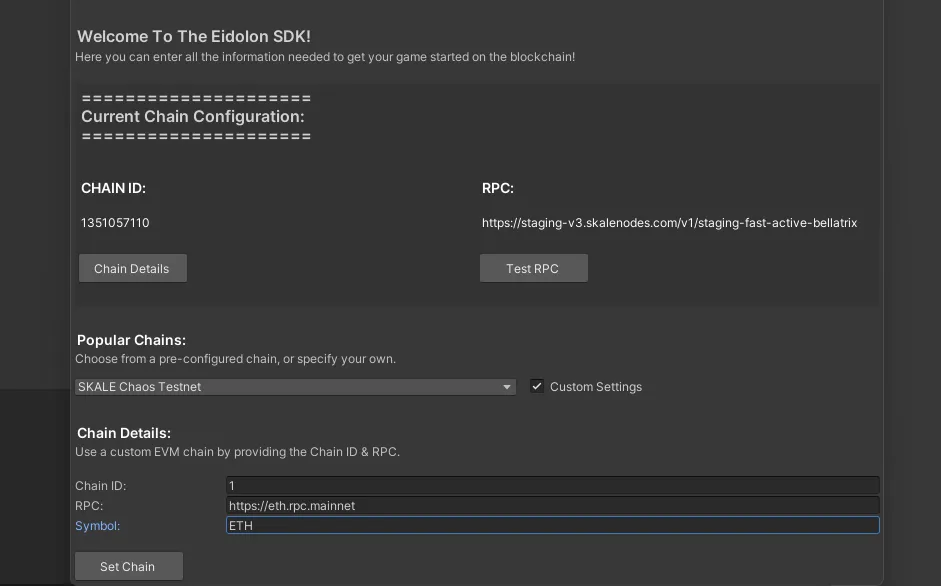Open the SKALE Chaos Testnet dropdown
941x586 pixels.
pos(290,387)
